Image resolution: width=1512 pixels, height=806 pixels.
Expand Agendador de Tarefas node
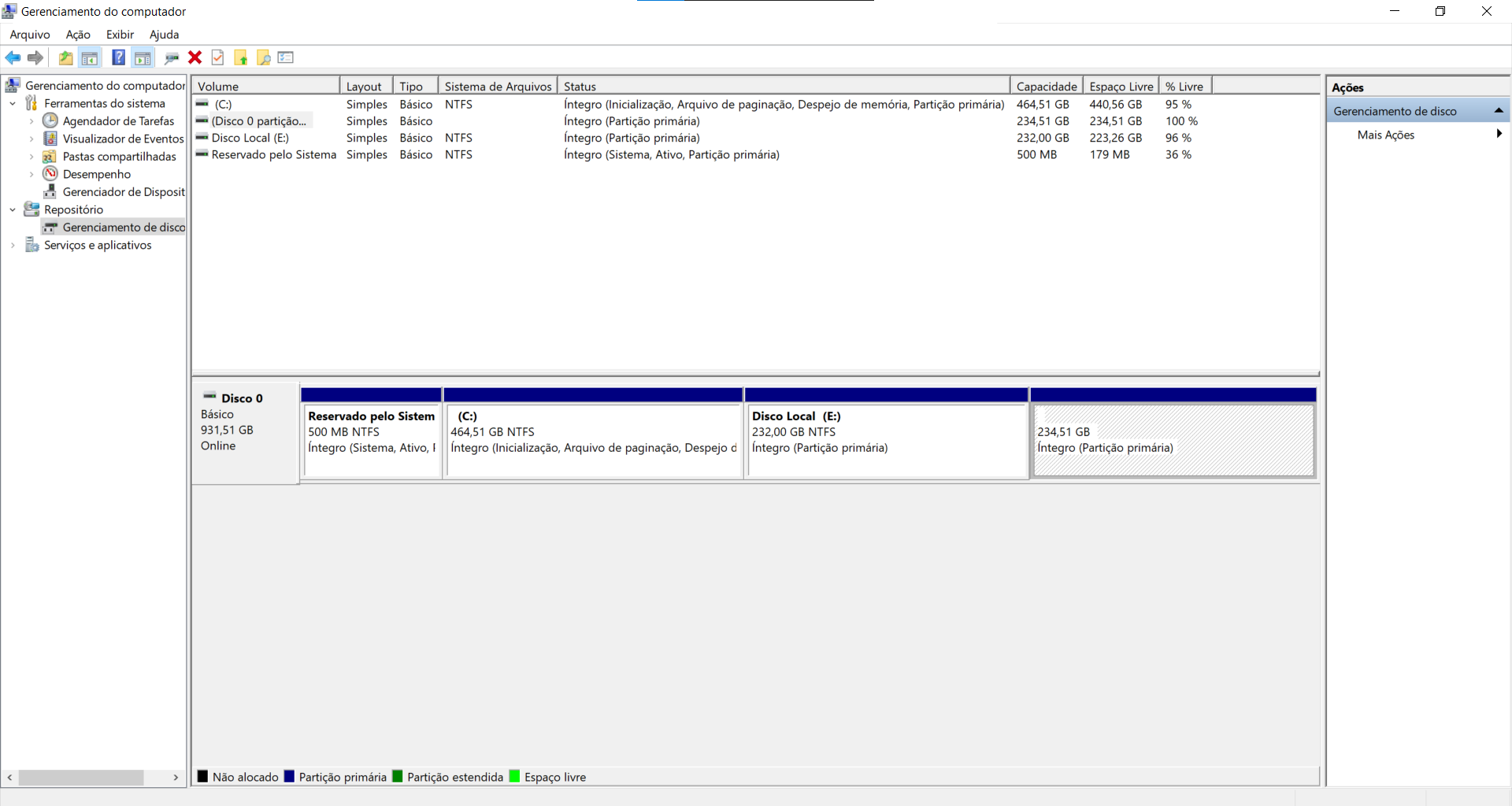click(x=31, y=121)
